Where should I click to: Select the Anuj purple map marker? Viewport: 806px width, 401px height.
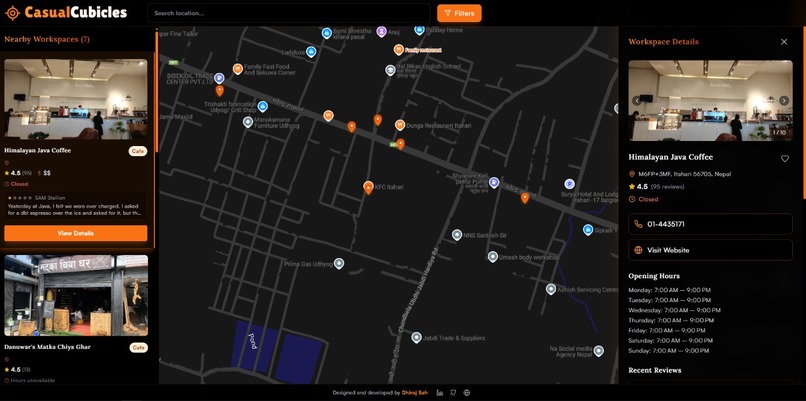(381, 32)
